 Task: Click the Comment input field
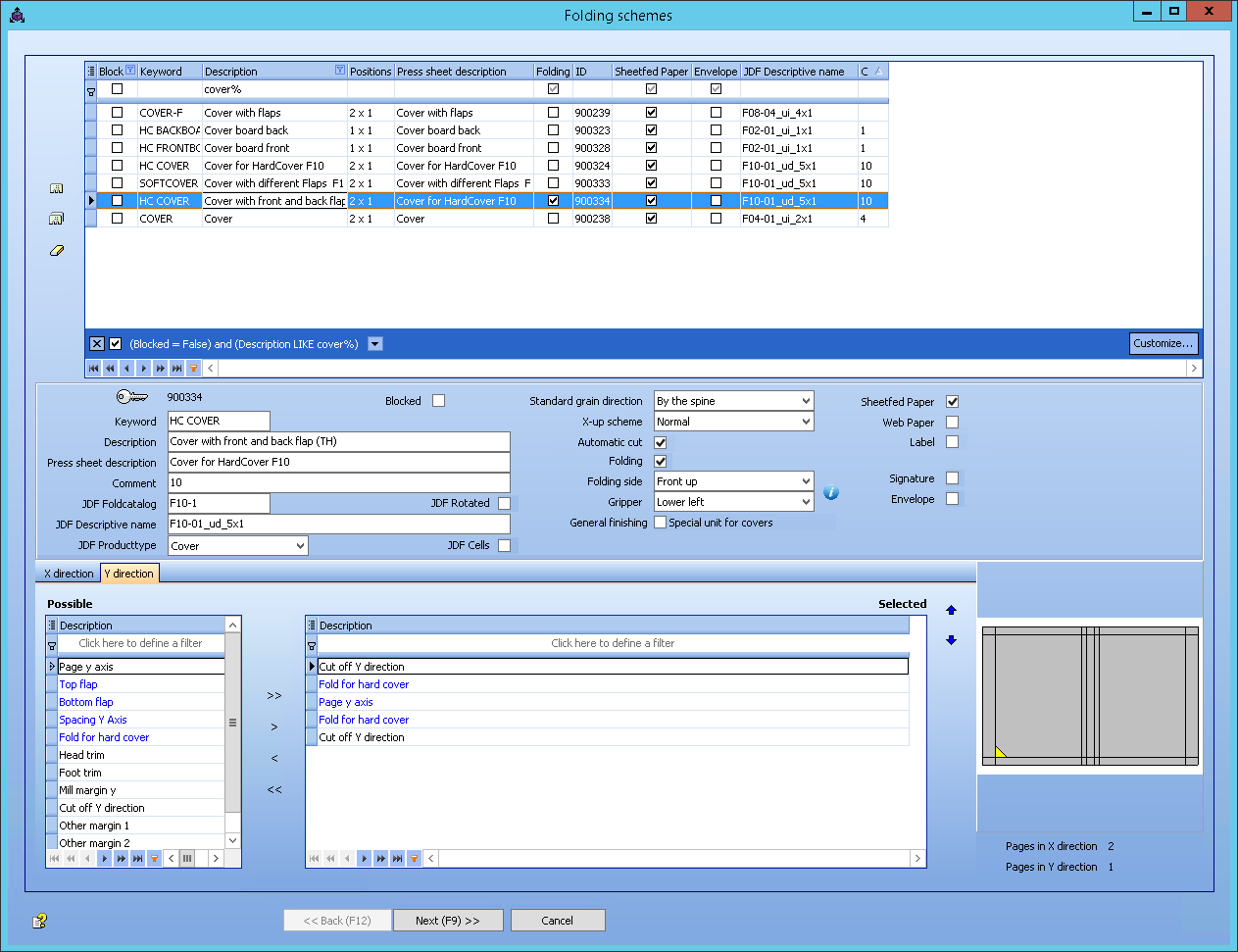tap(338, 482)
